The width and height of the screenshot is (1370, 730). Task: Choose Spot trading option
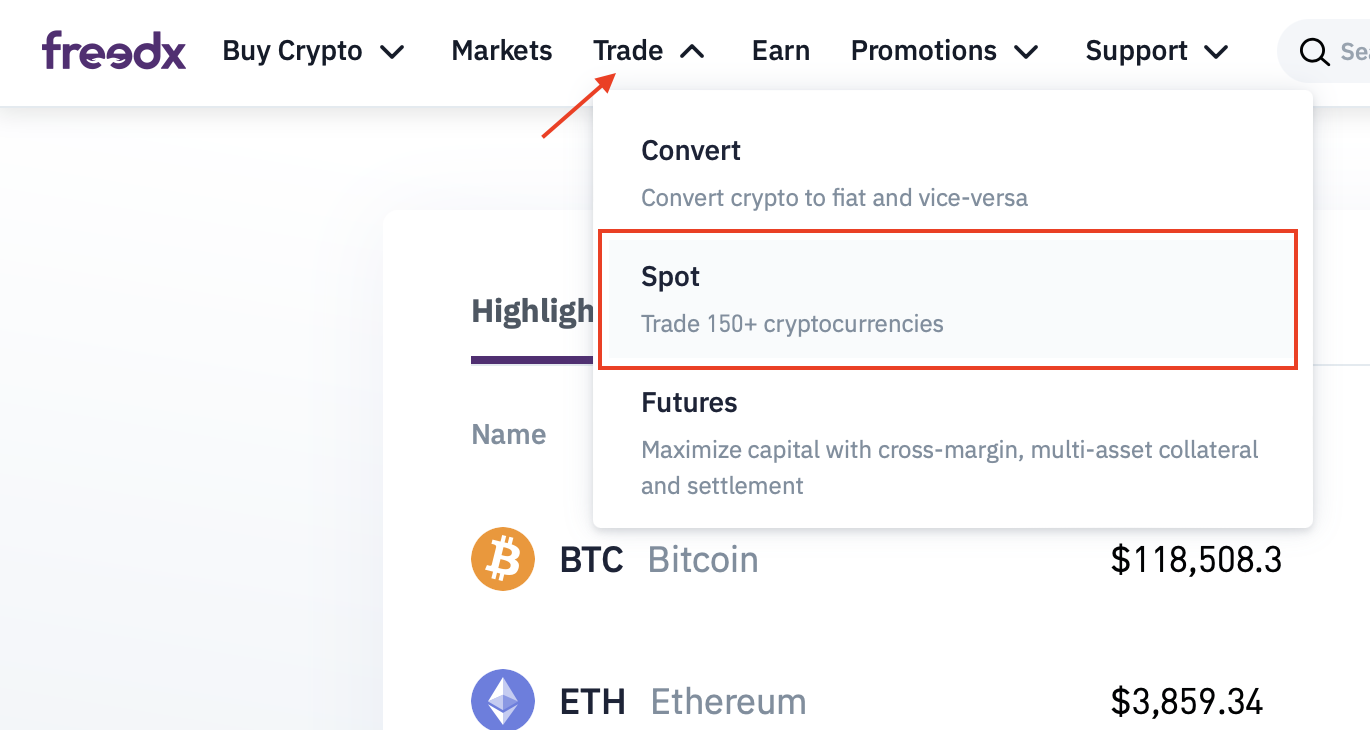click(x=948, y=300)
